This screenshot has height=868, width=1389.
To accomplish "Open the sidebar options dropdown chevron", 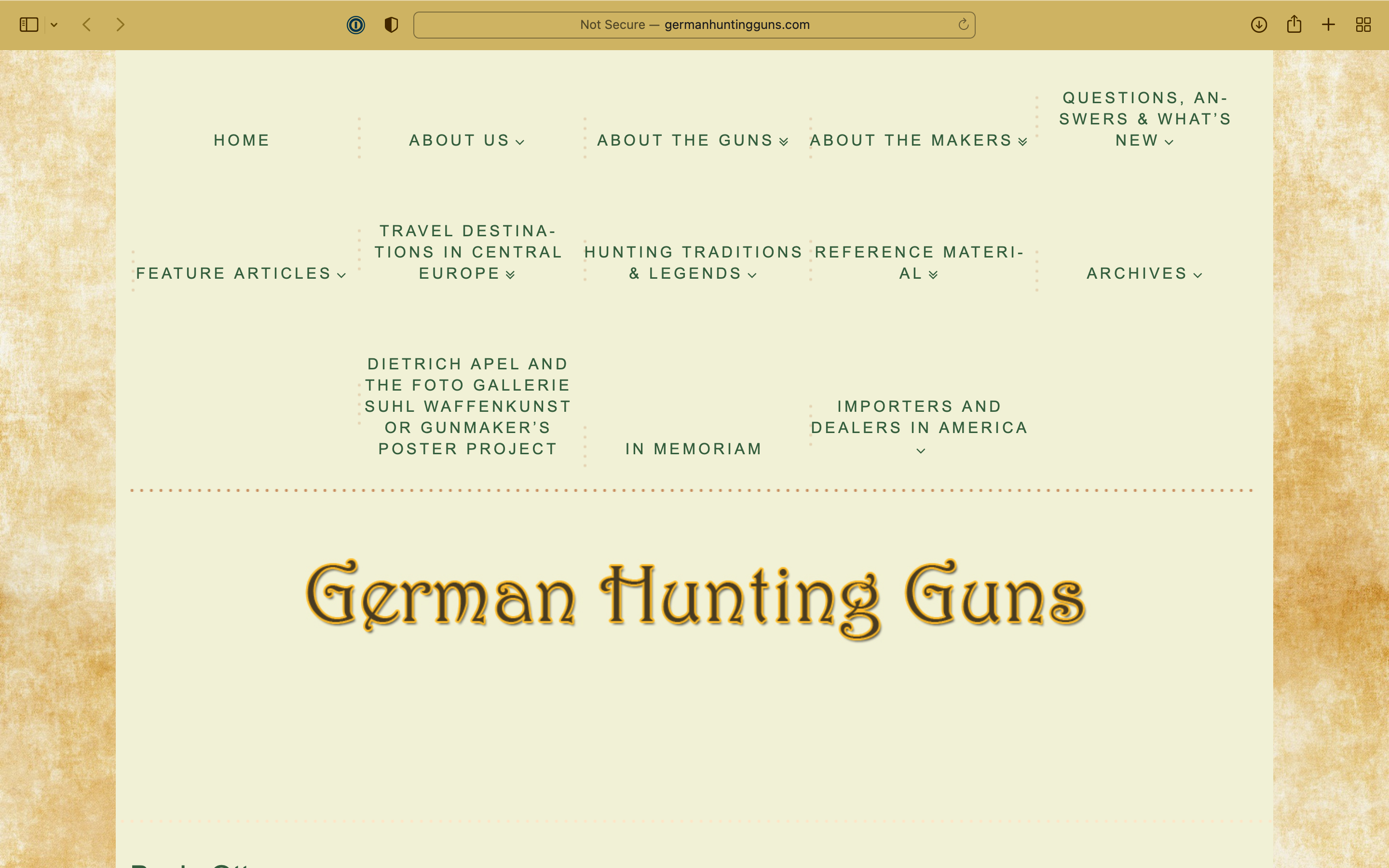I will pos(54,25).
